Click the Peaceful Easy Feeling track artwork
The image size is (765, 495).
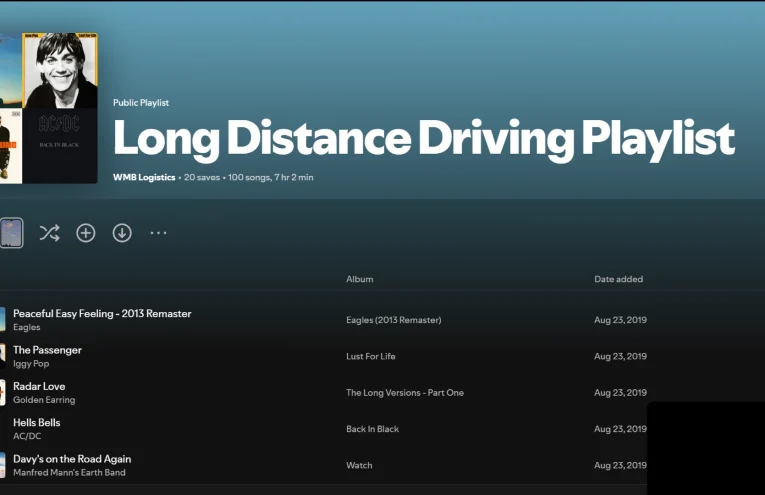2,320
